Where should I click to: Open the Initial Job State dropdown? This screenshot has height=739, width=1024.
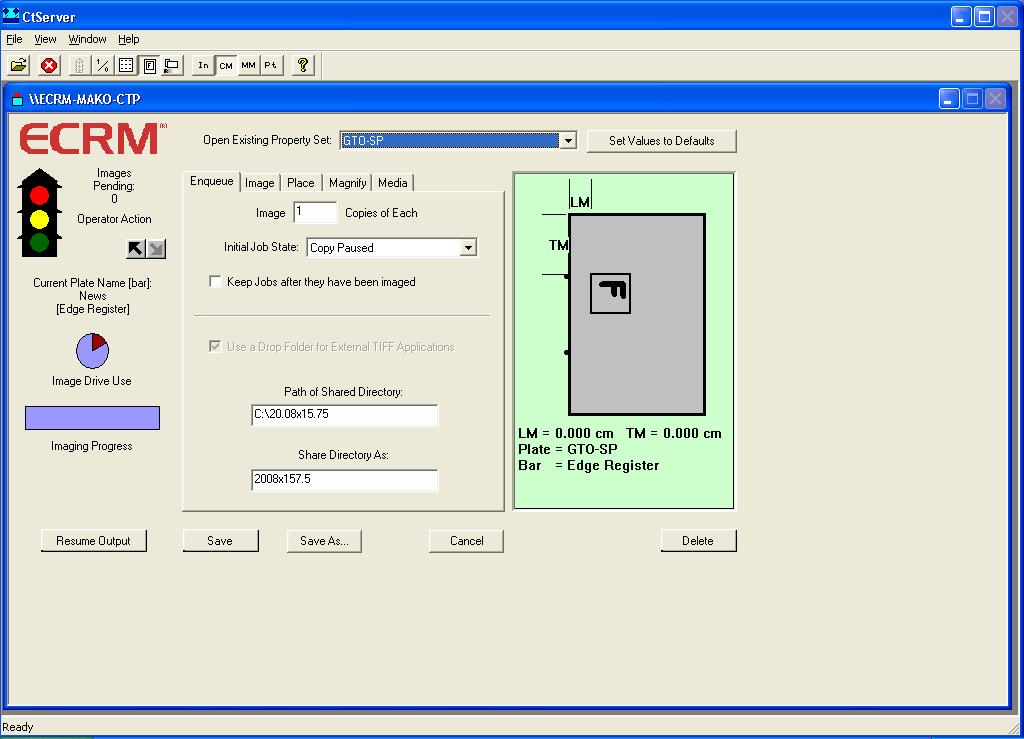468,248
